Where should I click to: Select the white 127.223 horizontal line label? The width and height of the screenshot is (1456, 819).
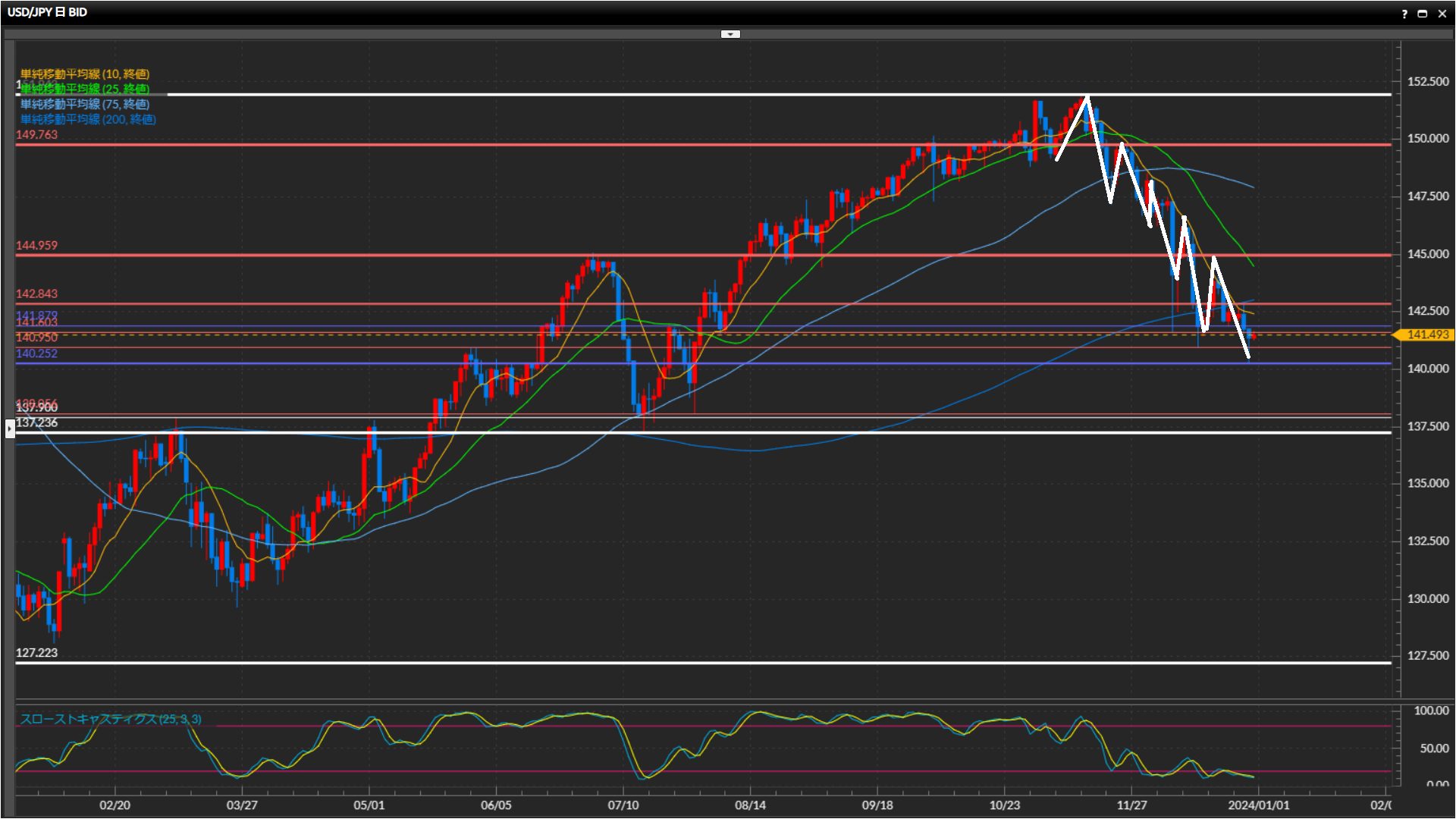(36, 653)
